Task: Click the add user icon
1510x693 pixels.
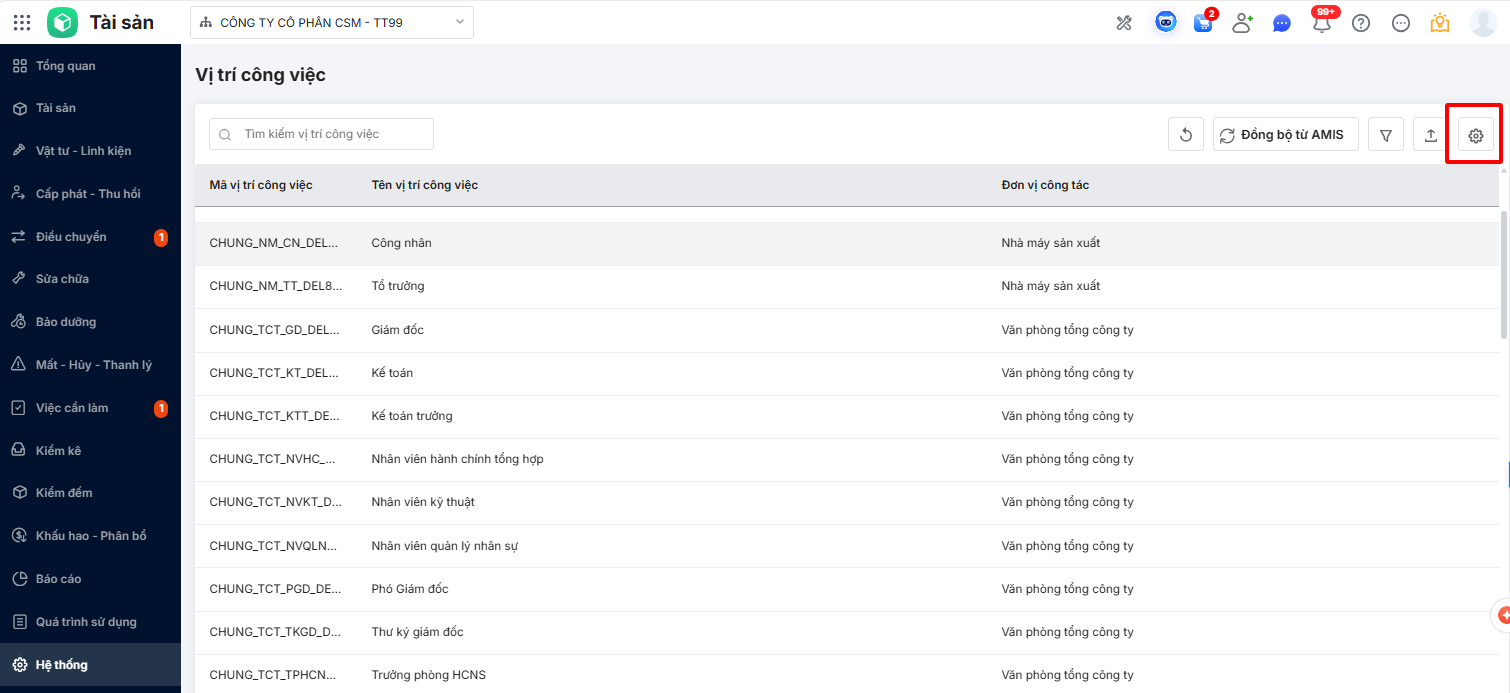Action: [1242, 23]
